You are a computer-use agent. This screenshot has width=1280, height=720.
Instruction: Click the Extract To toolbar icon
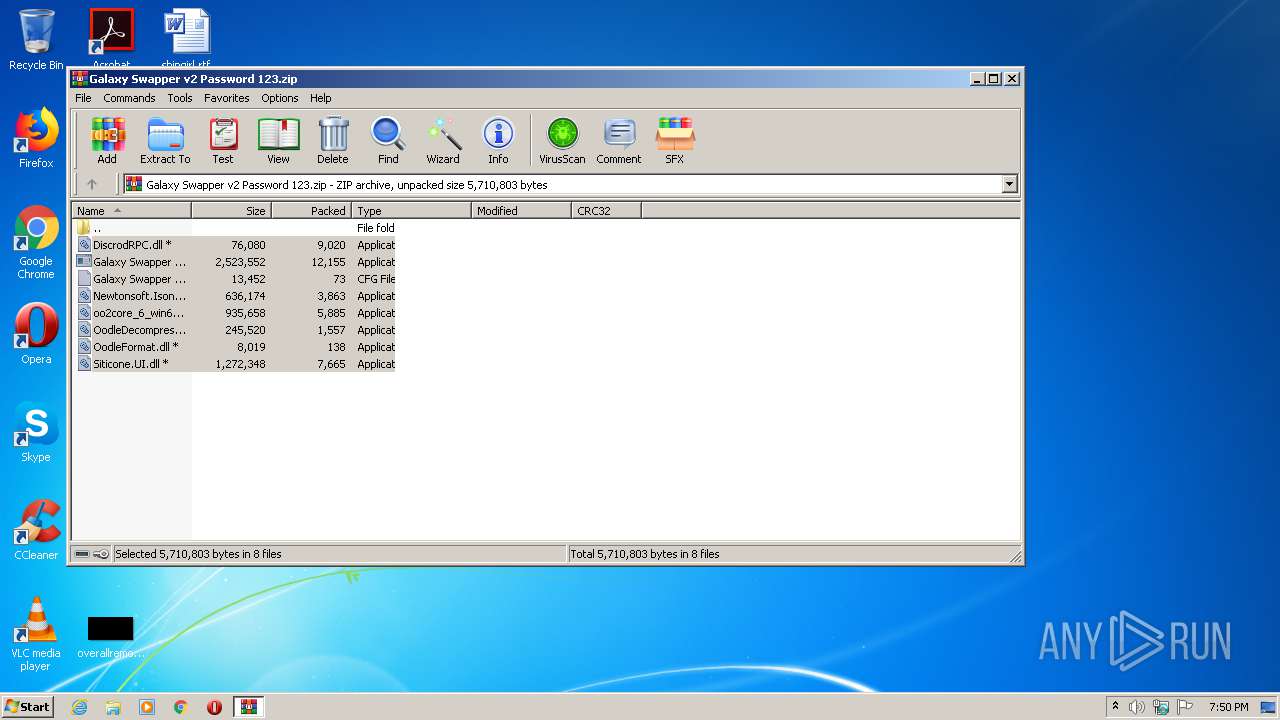click(165, 140)
